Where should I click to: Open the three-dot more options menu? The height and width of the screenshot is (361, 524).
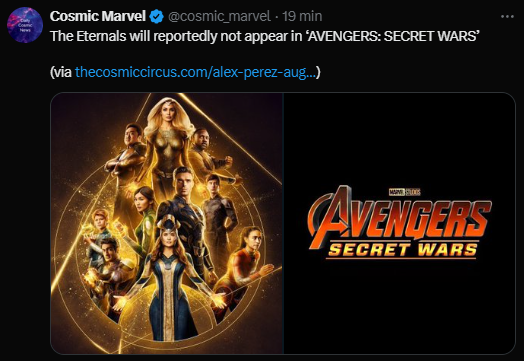[x=507, y=16]
